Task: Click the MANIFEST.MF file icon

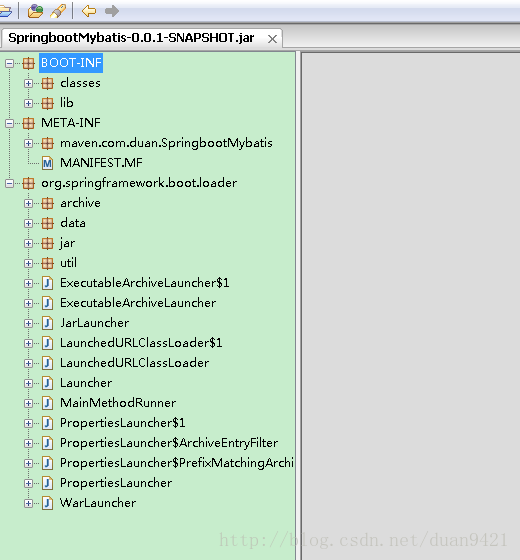Action: 48,163
